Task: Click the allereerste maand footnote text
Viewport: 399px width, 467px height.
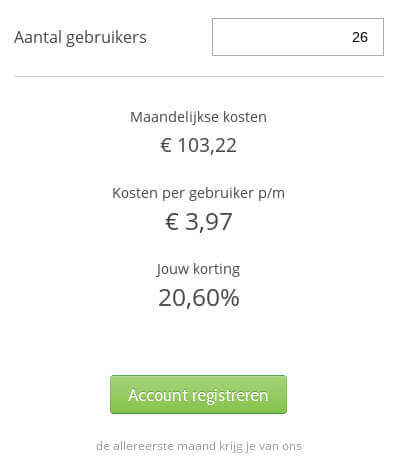Action: click(199, 446)
